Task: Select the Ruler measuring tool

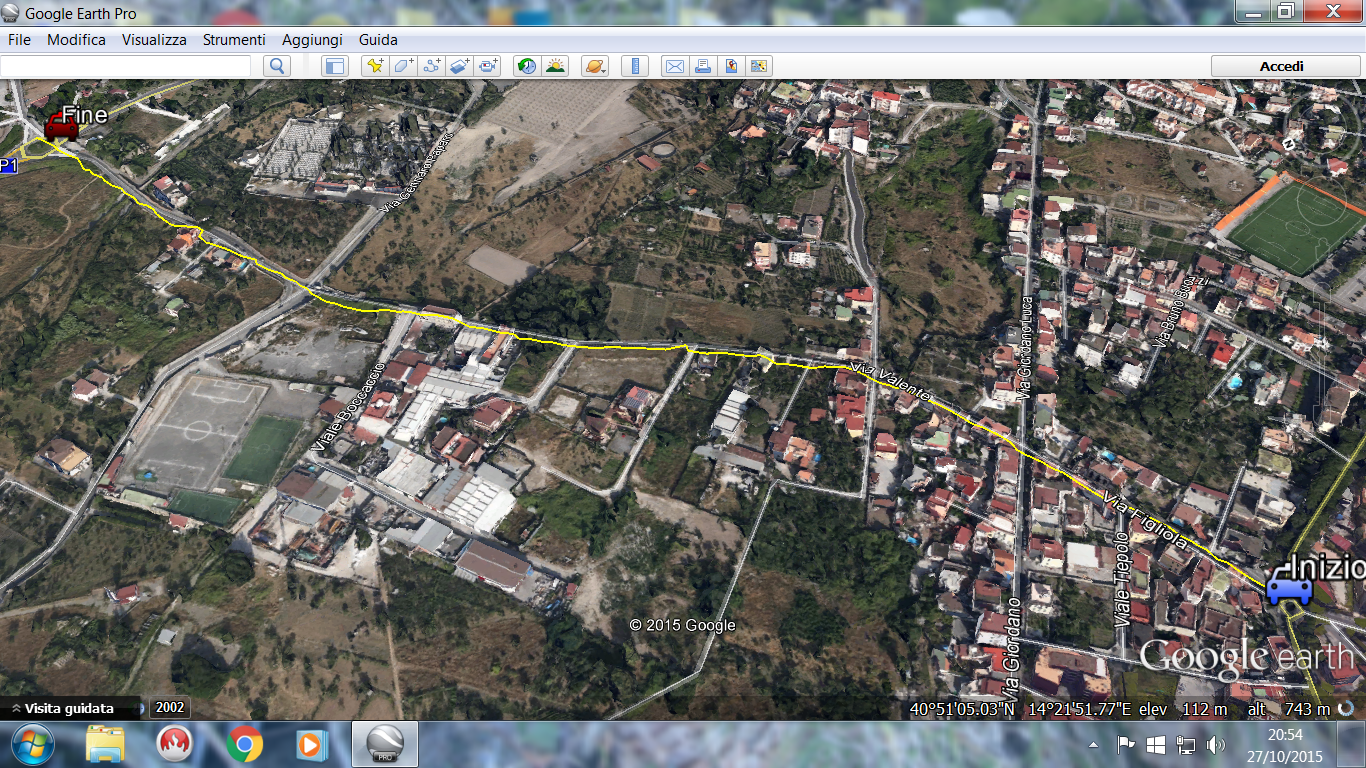Action: (634, 66)
